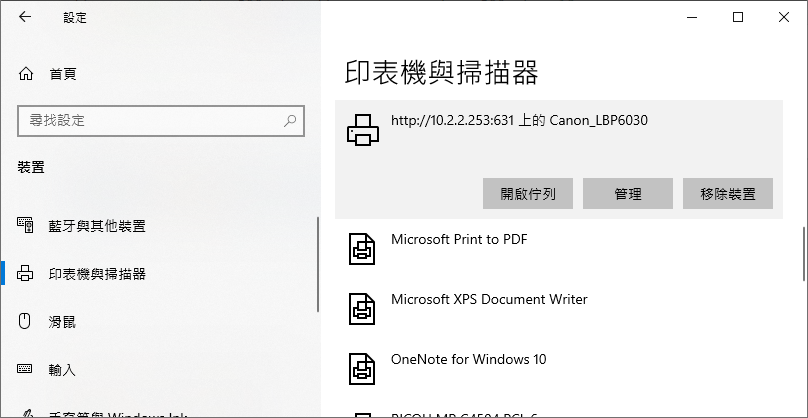The width and height of the screenshot is (808, 418).
Task: Open the 滑鼠 settings page
Action: [62, 322]
